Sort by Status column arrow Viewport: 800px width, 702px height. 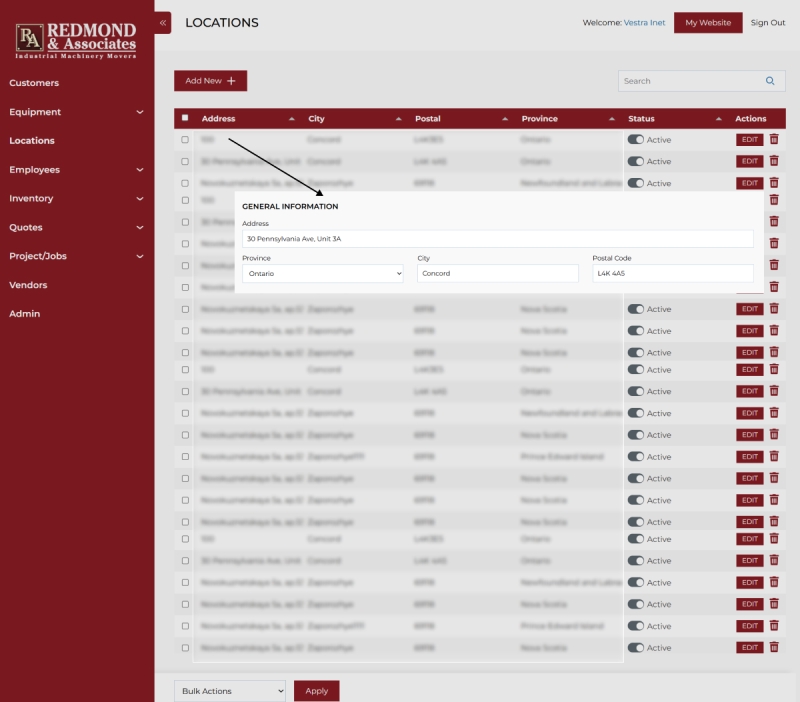tap(719, 119)
